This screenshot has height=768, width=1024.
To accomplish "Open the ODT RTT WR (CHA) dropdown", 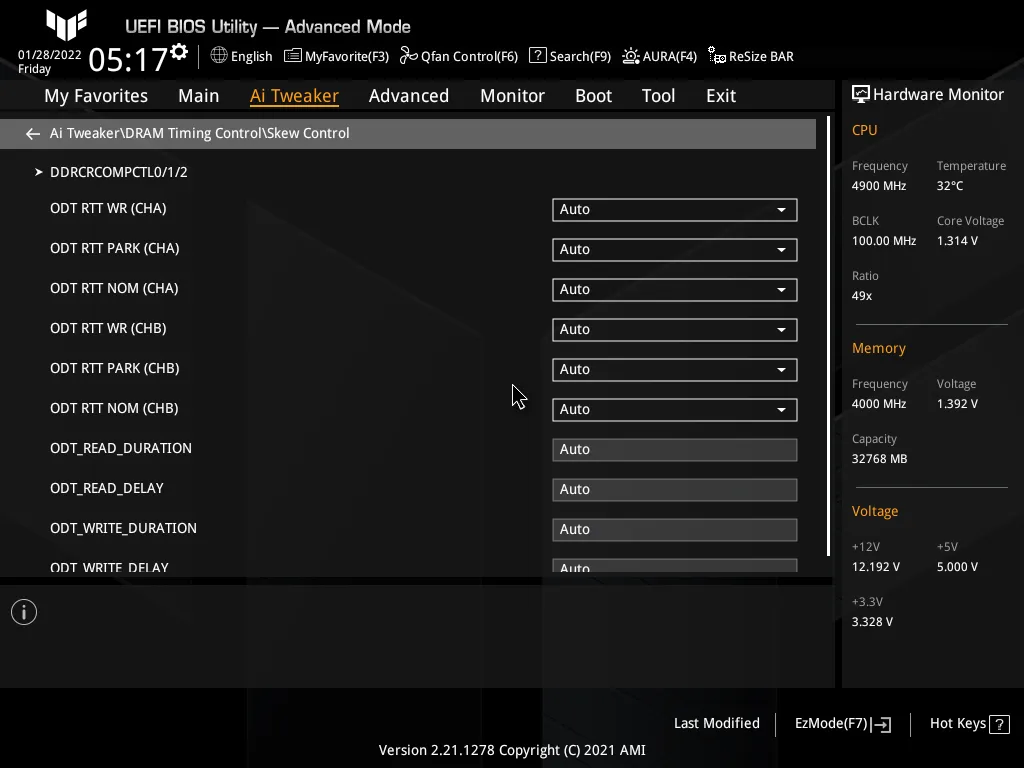I will click(675, 210).
